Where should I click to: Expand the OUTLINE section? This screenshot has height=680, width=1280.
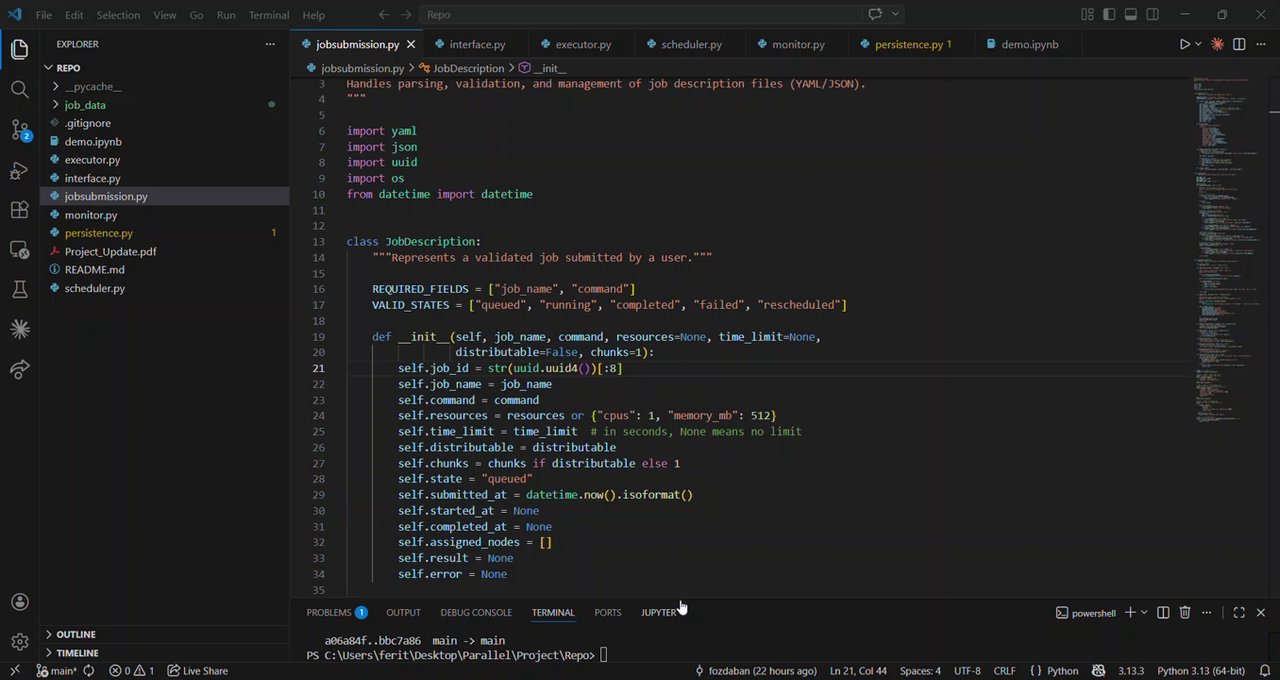pyautogui.click(x=76, y=634)
